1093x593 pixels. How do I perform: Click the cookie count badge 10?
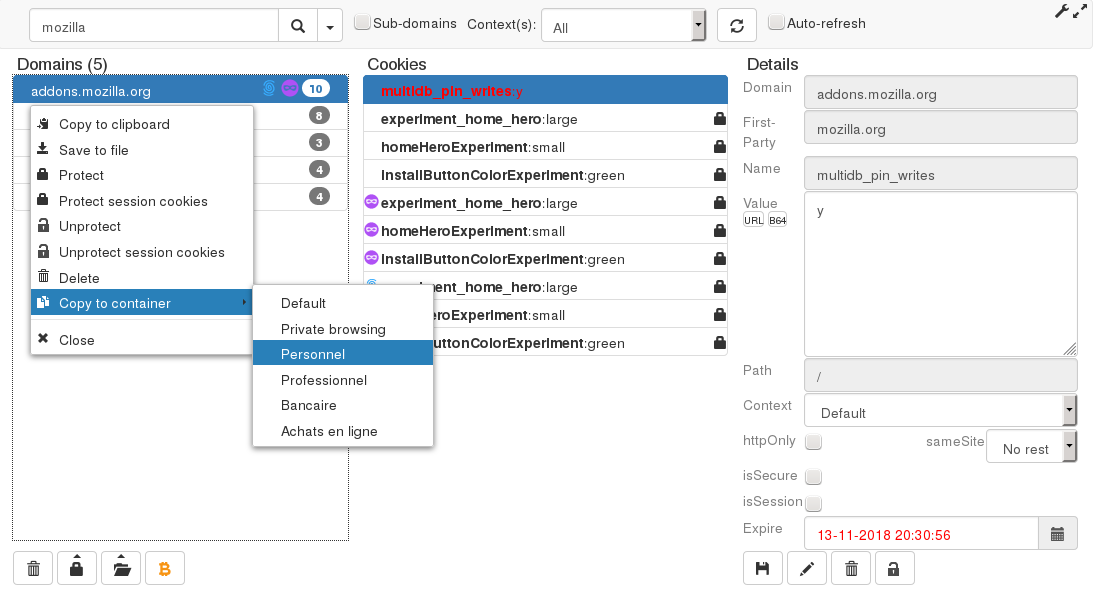click(x=316, y=88)
